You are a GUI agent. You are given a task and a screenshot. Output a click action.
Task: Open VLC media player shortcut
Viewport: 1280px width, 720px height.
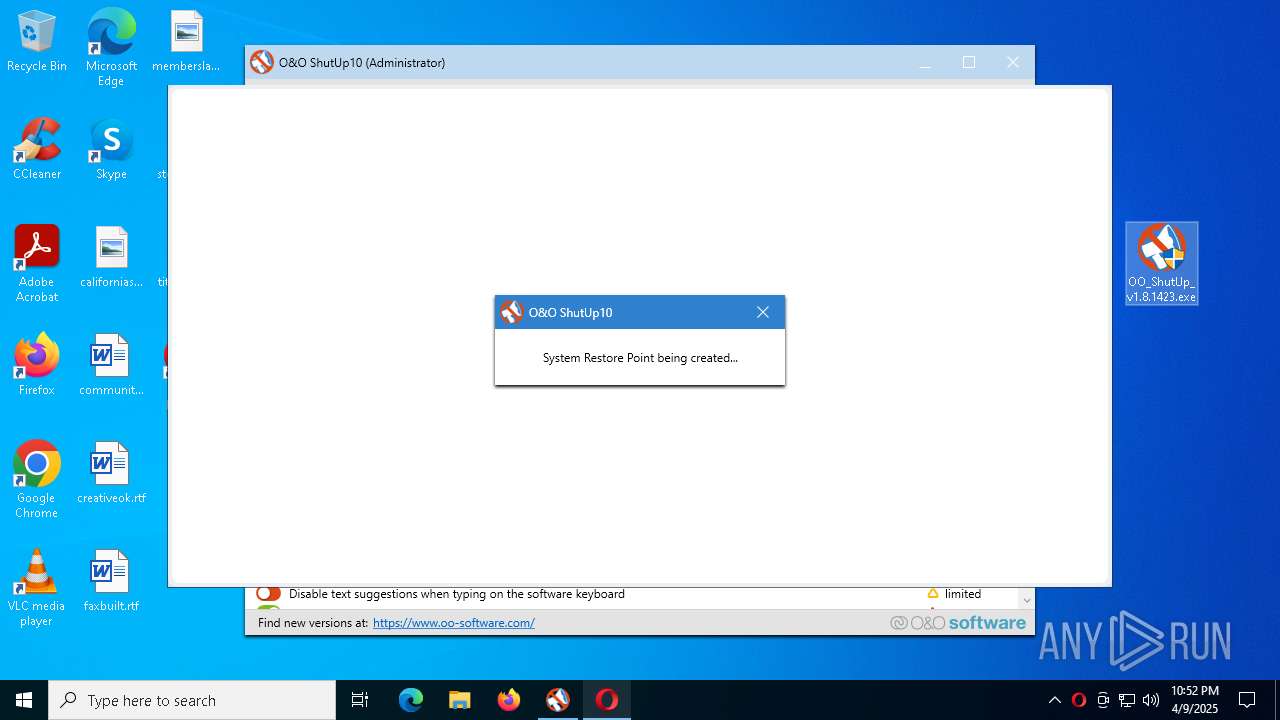37,588
